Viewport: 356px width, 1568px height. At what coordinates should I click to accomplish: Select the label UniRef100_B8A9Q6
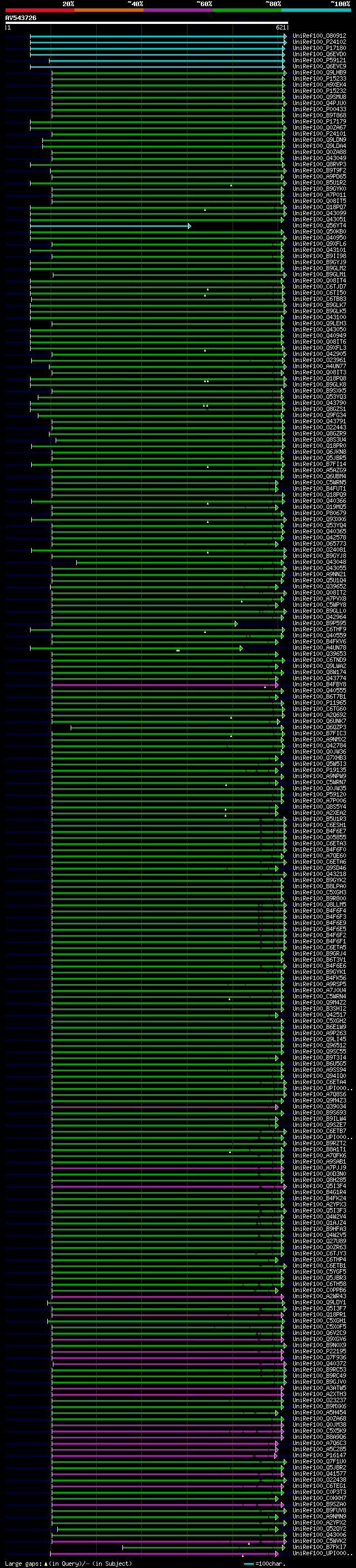pos(319,1438)
